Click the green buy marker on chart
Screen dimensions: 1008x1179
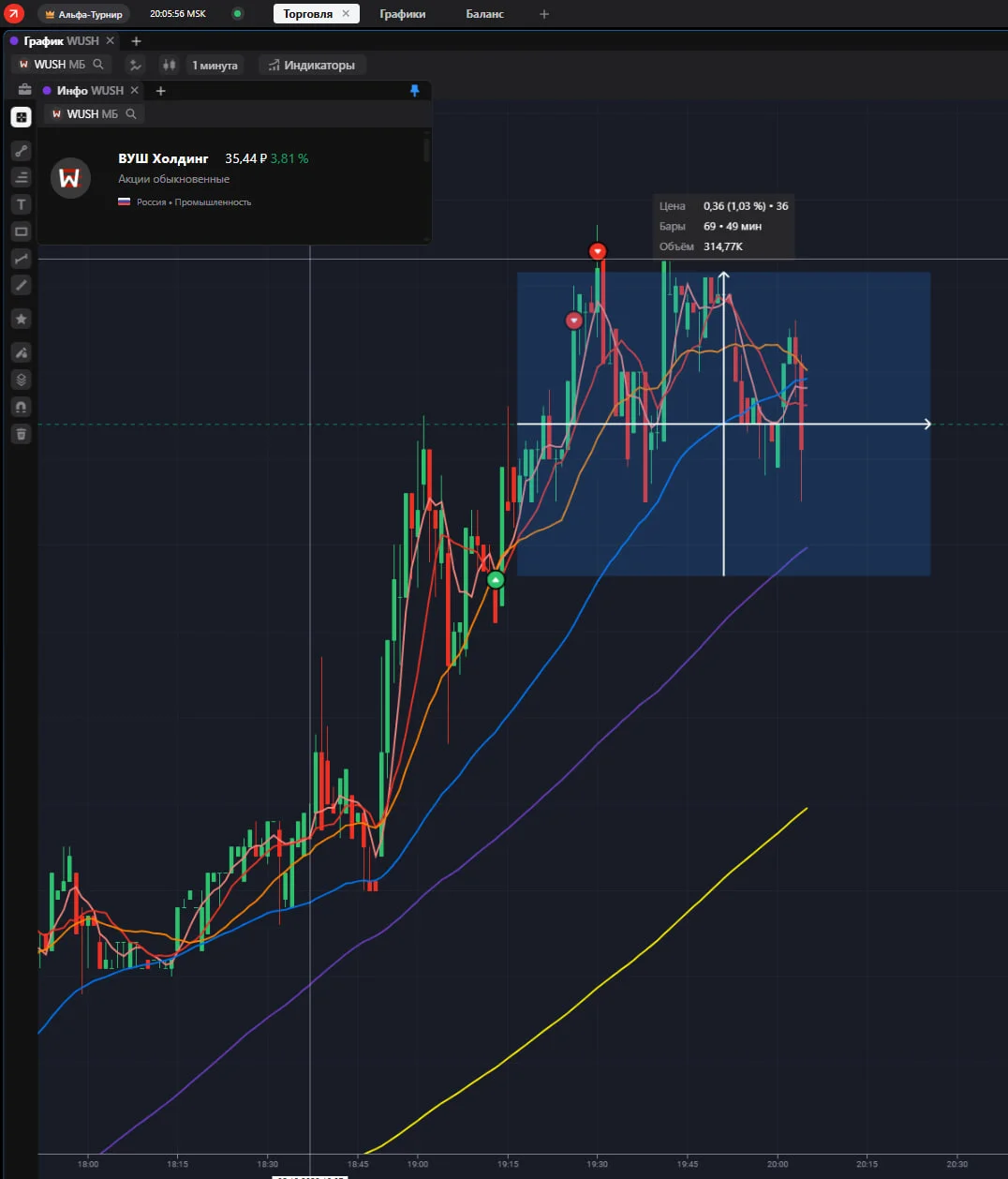tap(496, 580)
